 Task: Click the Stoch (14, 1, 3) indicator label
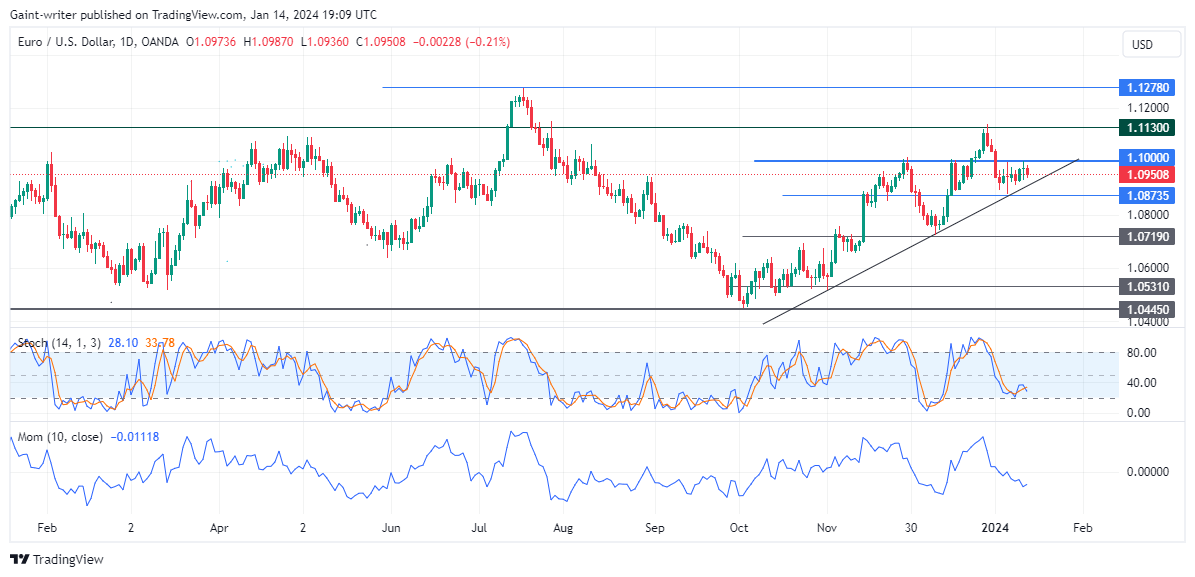58,343
